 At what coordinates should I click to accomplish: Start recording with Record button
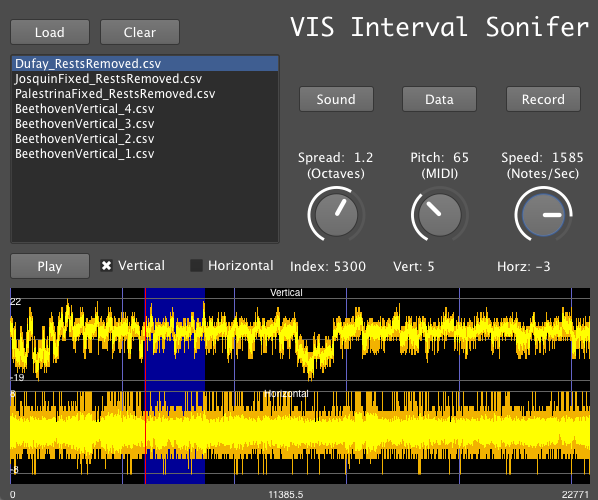pyautogui.click(x=543, y=99)
